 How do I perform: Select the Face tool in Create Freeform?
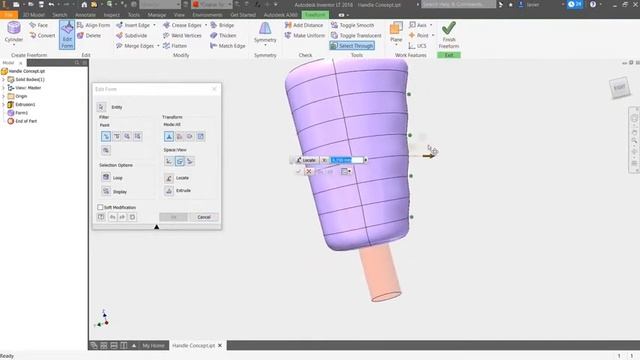coord(38,25)
